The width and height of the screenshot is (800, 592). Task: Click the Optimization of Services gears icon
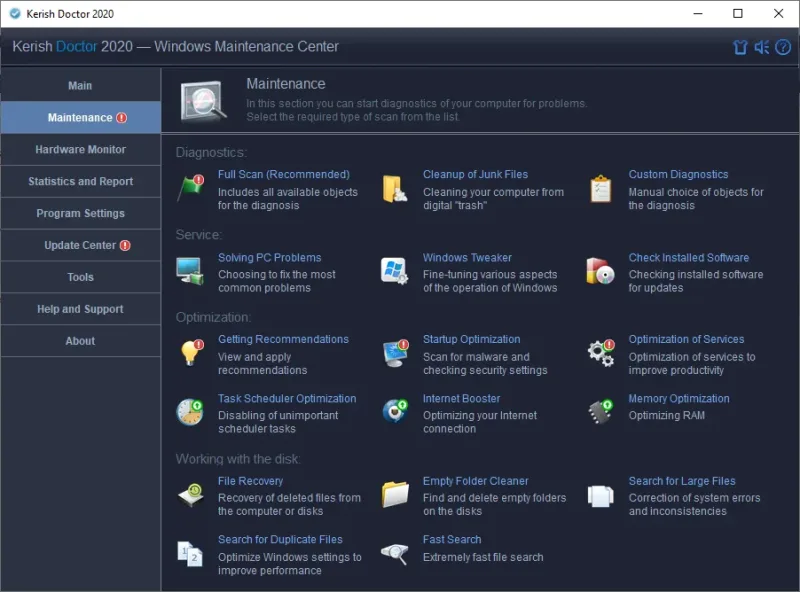[601, 353]
